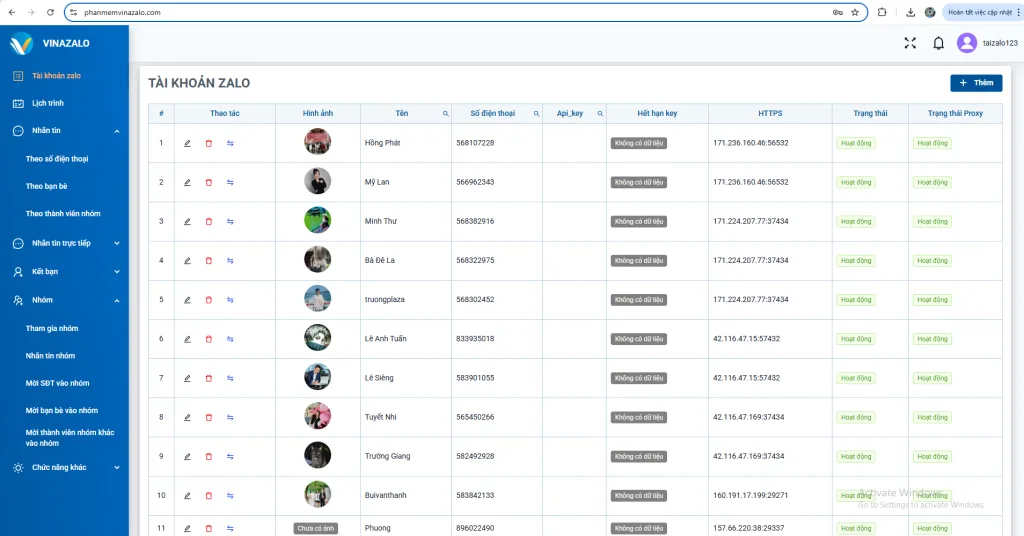Click the Thêm button to add account
This screenshot has height=536, width=1024.
975,83
